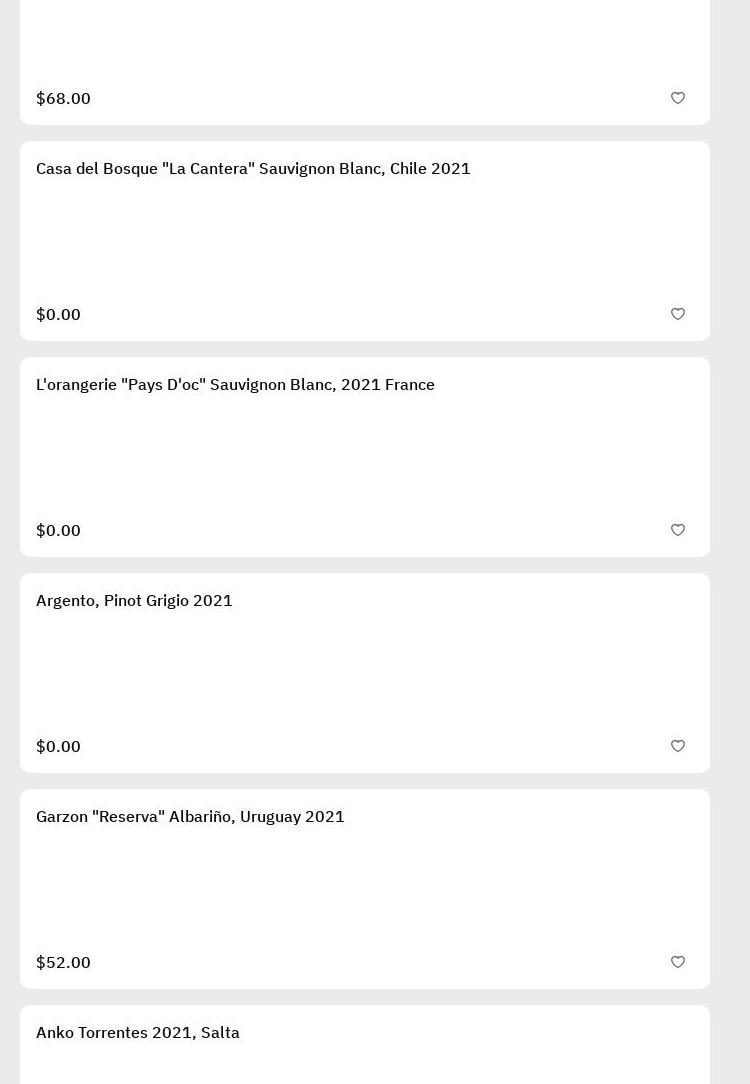Click $0.00 price under Argento Pinot Grigio
The image size is (750, 1084).
click(58, 746)
